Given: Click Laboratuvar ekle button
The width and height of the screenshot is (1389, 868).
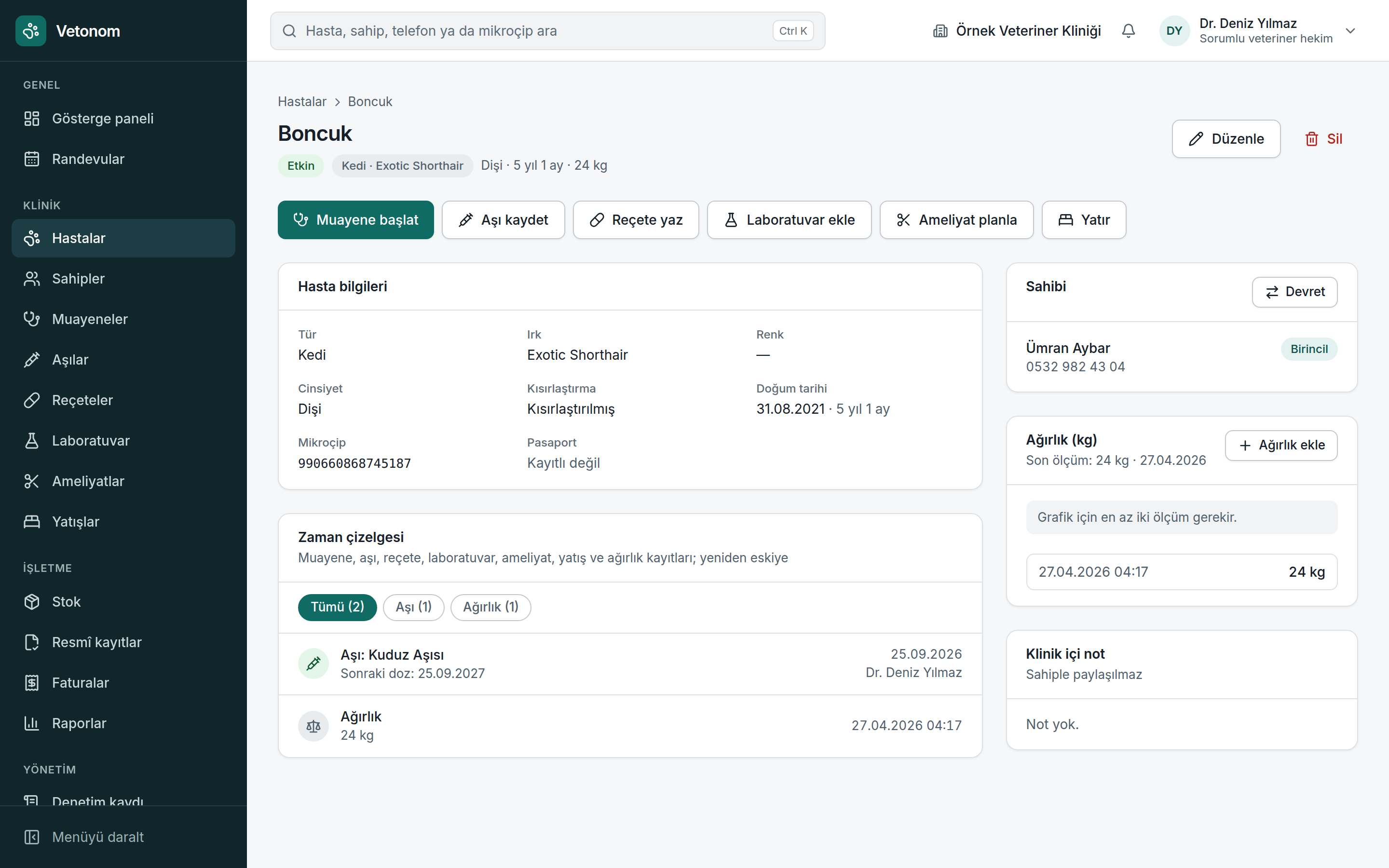Looking at the screenshot, I should pyautogui.click(x=789, y=220).
